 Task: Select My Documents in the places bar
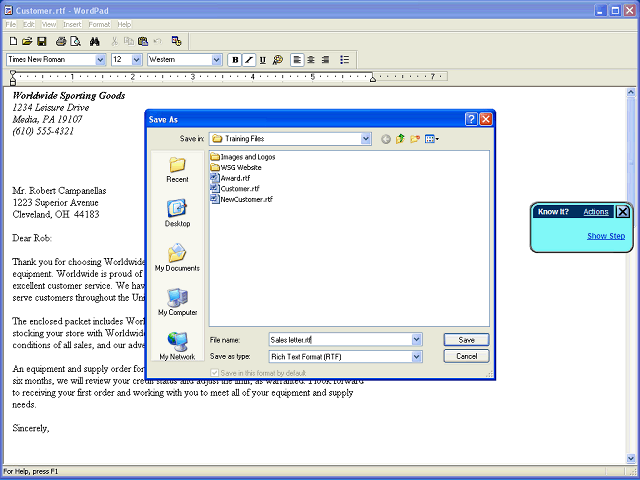pyautogui.click(x=177, y=258)
